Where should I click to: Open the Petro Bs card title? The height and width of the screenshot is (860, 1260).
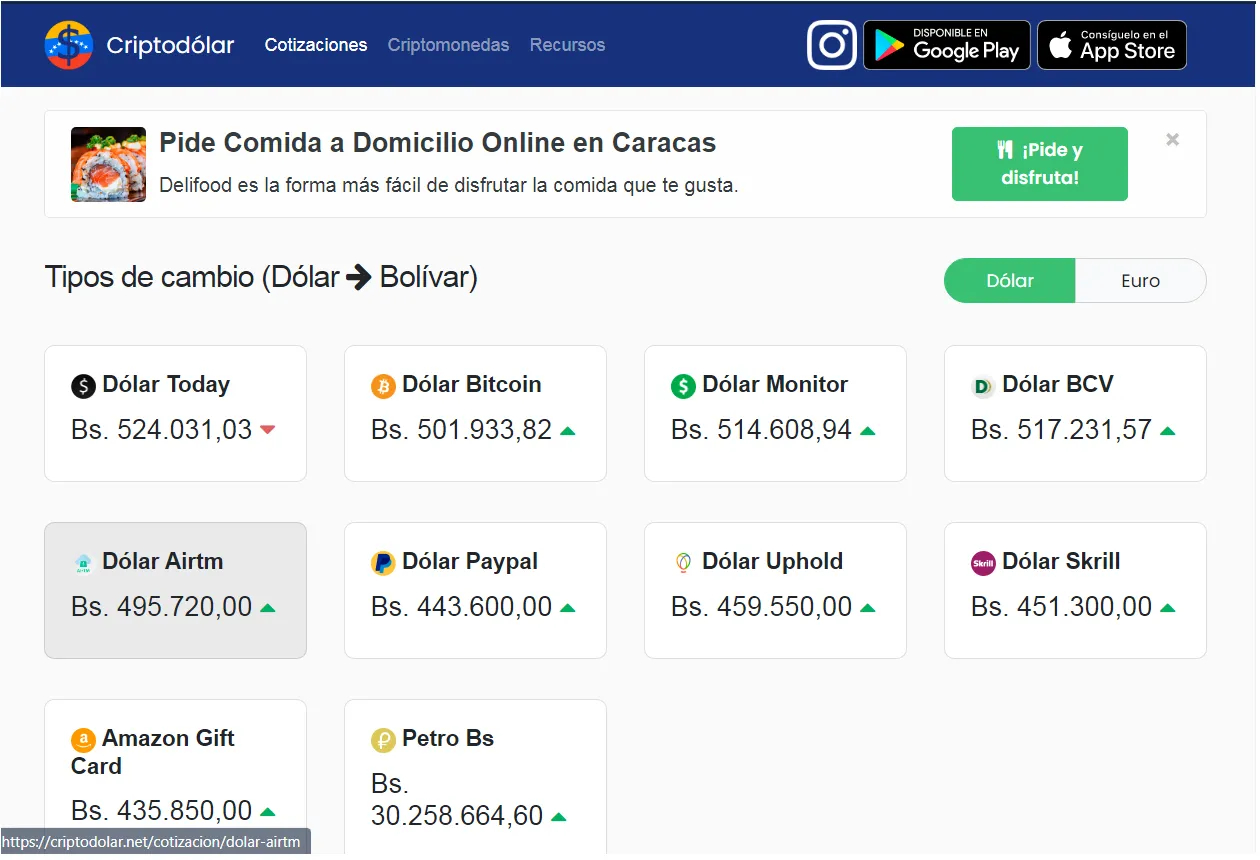pos(448,739)
